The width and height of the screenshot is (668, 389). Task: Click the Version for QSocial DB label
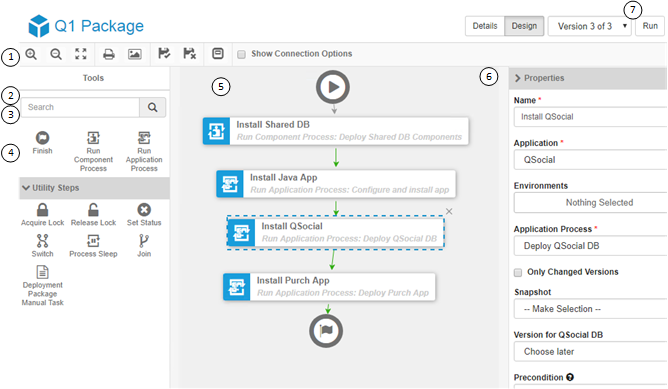pos(559,335)
